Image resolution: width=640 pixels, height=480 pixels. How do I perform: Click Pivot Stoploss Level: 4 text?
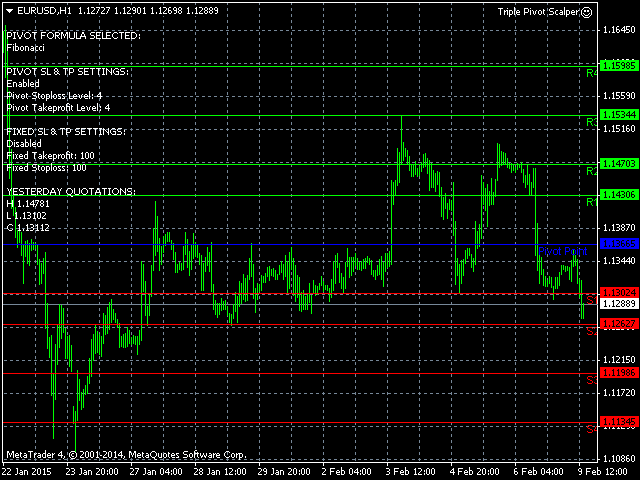pos(54,96)
